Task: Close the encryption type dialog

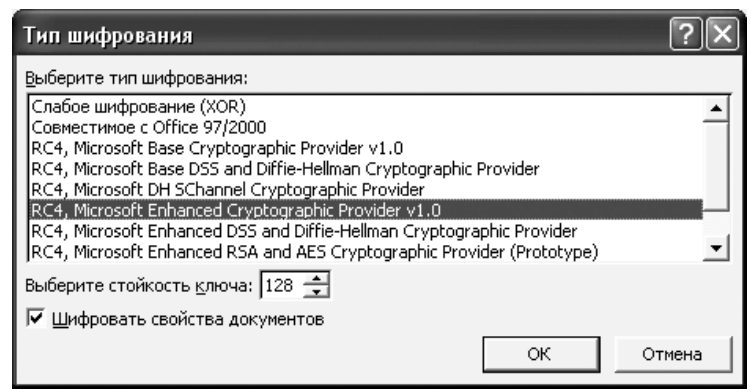Action: (x=722, y=35)
